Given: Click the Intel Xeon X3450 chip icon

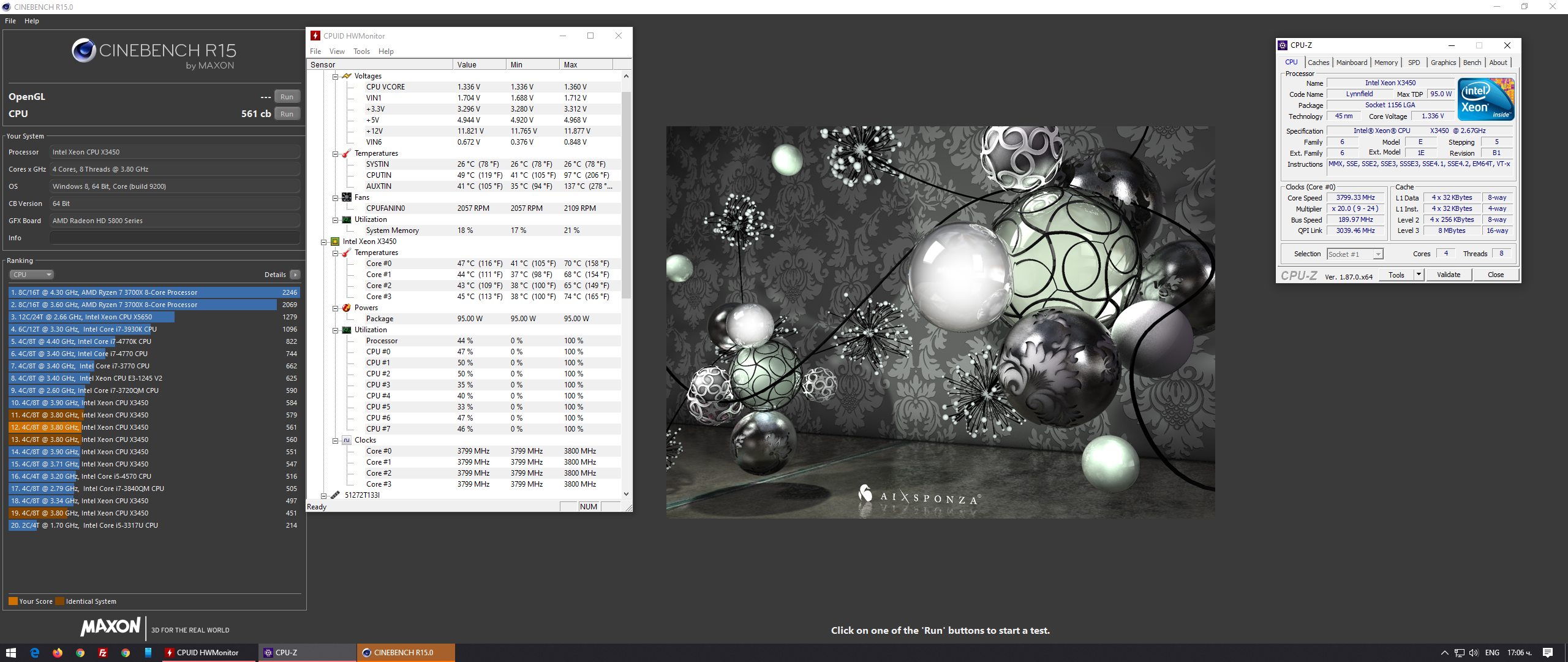Looking at the screenshot, I should click(335, 242).
